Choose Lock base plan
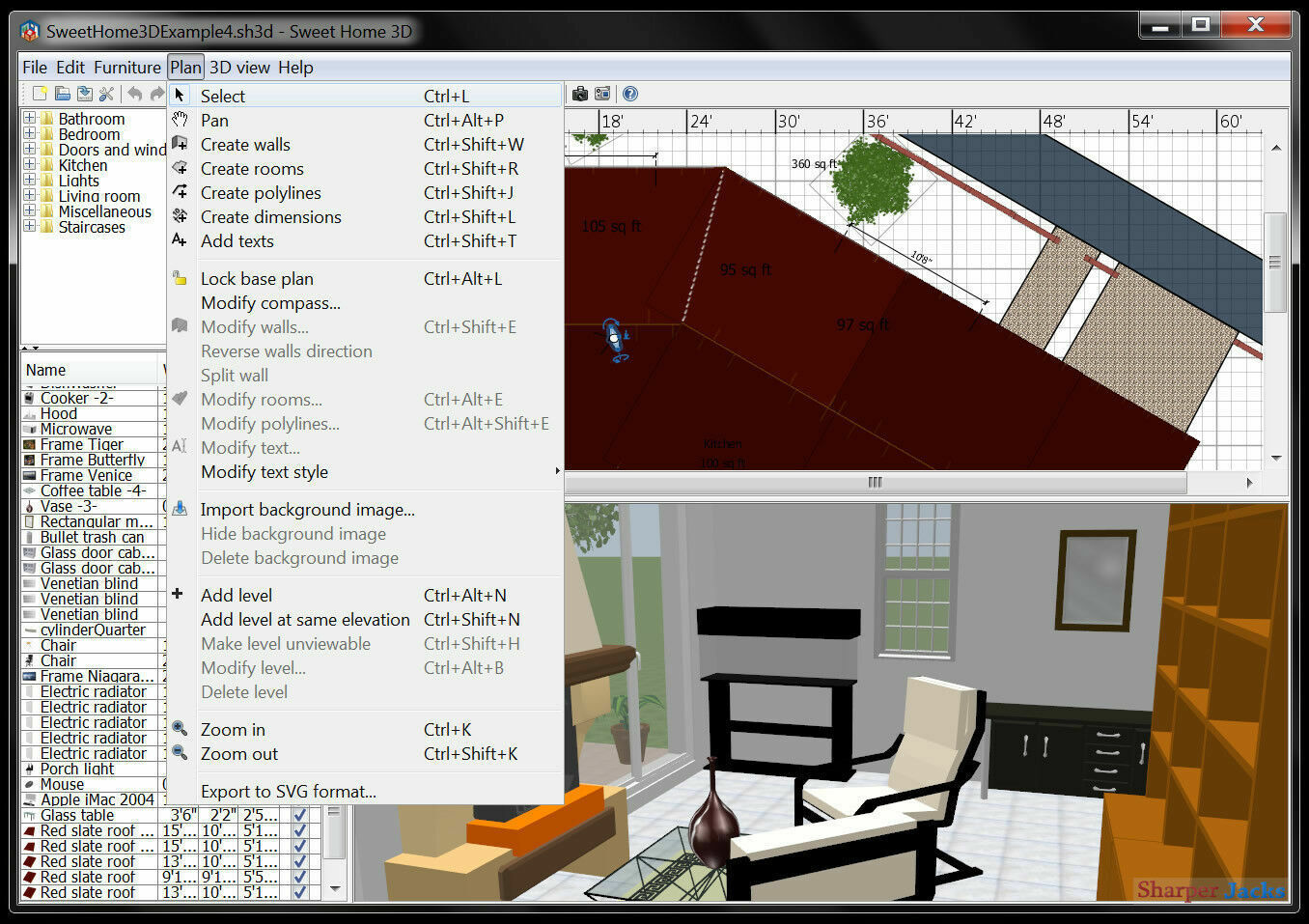 [365, 278]
